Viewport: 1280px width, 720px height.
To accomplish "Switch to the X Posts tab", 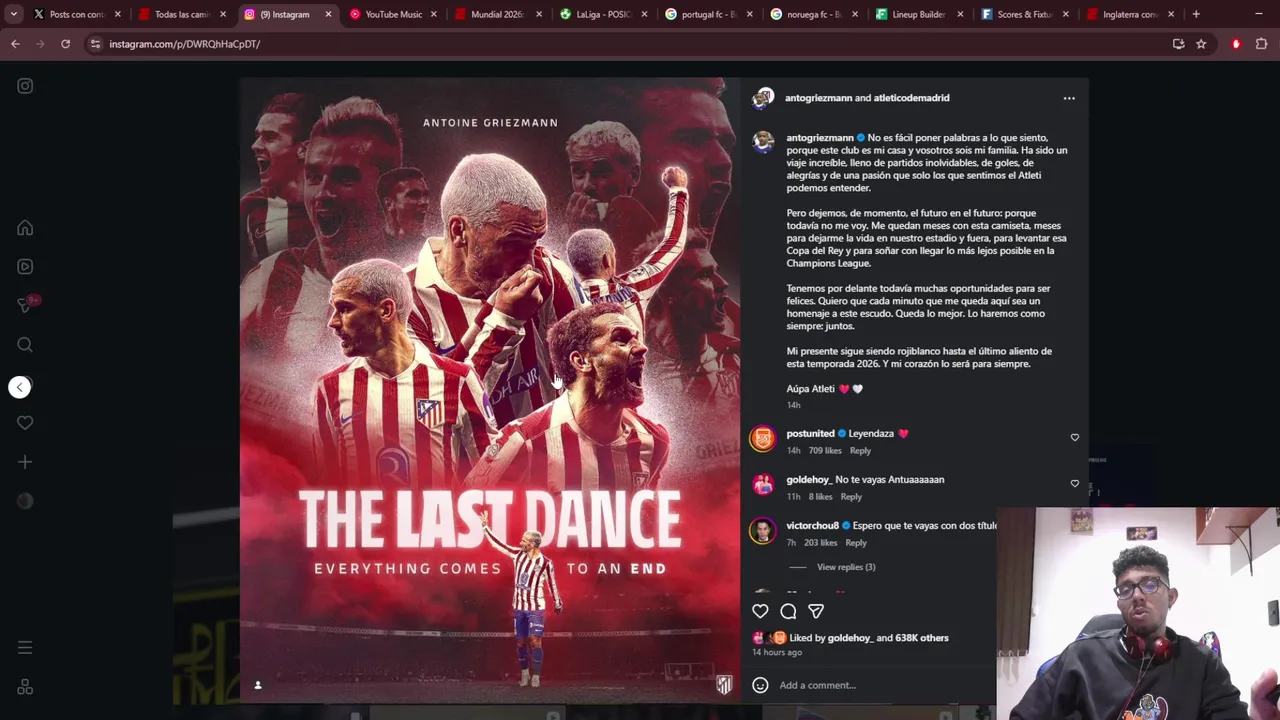I will [77, 14].
